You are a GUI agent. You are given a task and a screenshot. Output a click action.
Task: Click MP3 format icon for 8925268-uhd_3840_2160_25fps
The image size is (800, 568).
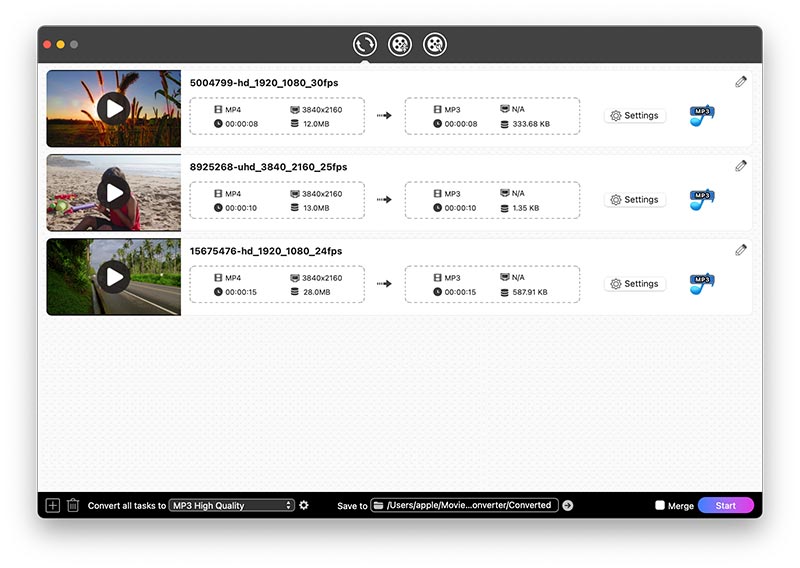tap(702, 200)
